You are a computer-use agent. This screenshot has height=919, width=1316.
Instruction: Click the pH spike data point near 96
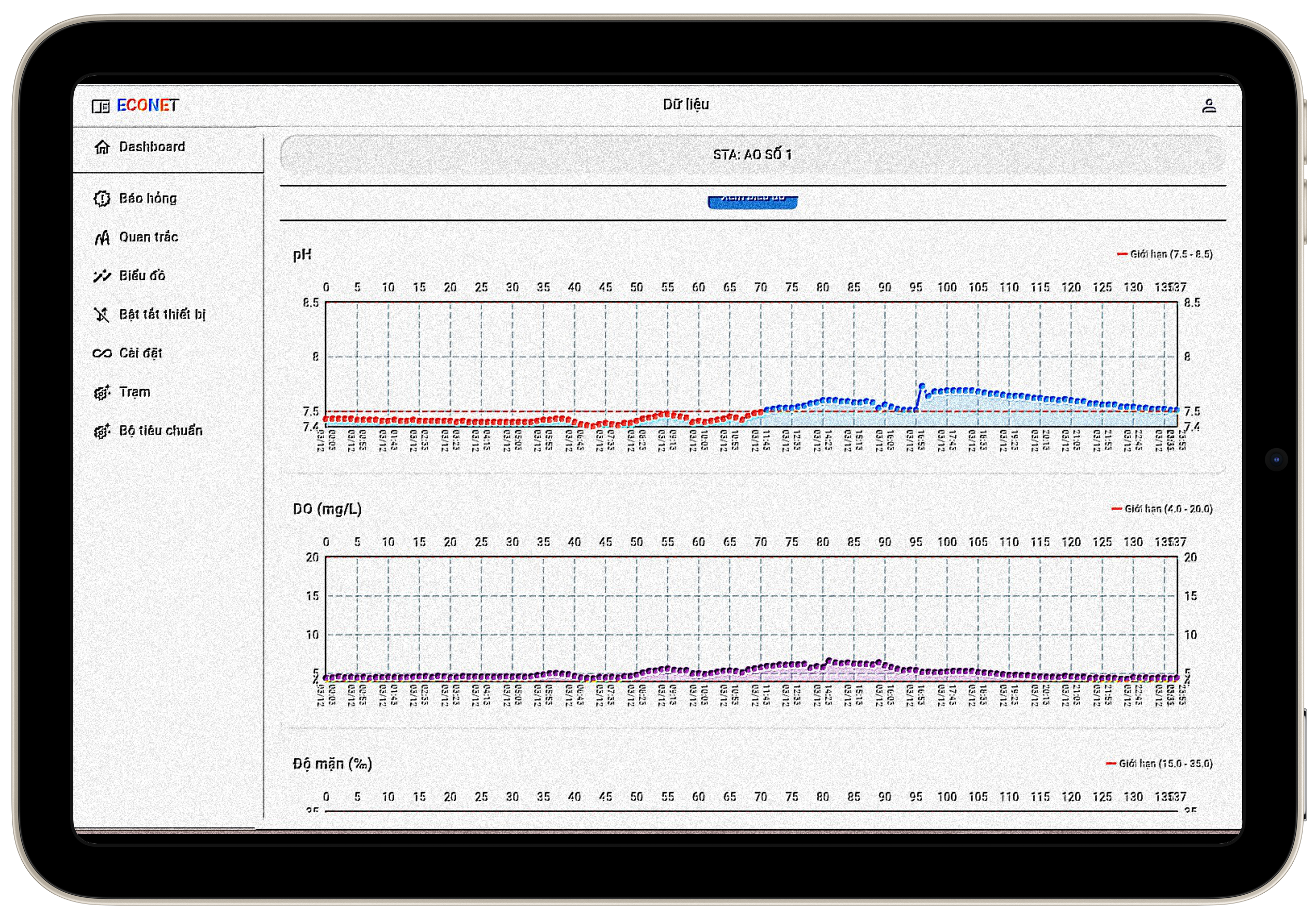tap(922, 386)
